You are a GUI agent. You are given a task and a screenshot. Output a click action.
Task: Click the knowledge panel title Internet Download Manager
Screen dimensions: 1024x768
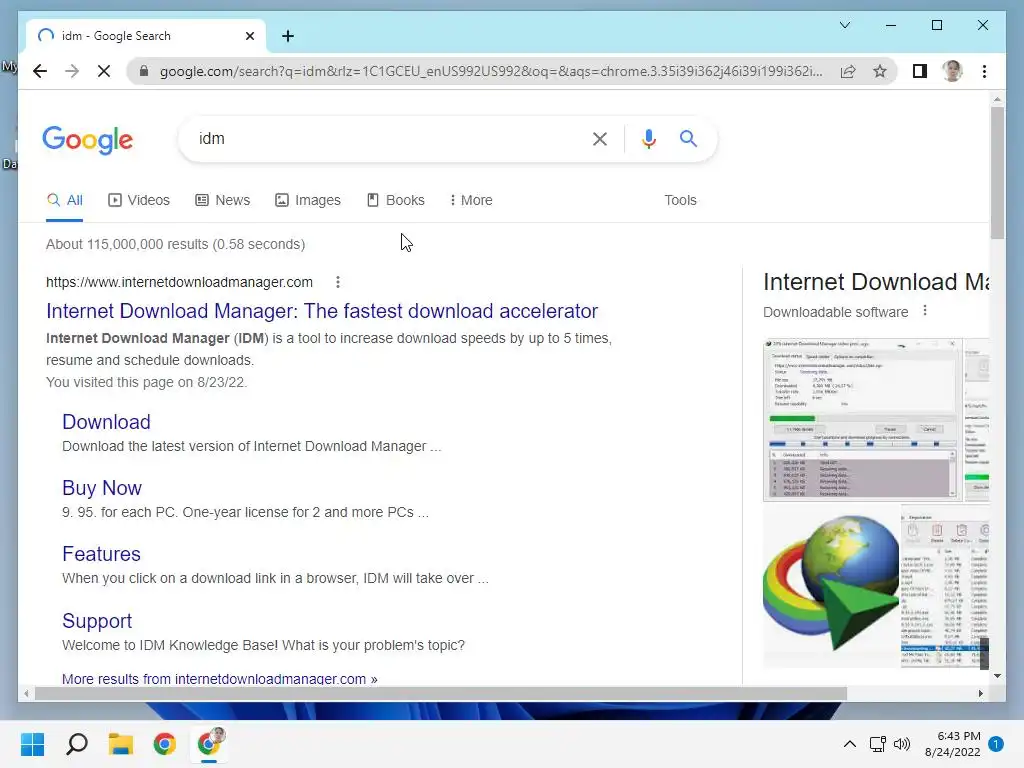(876, 282)
